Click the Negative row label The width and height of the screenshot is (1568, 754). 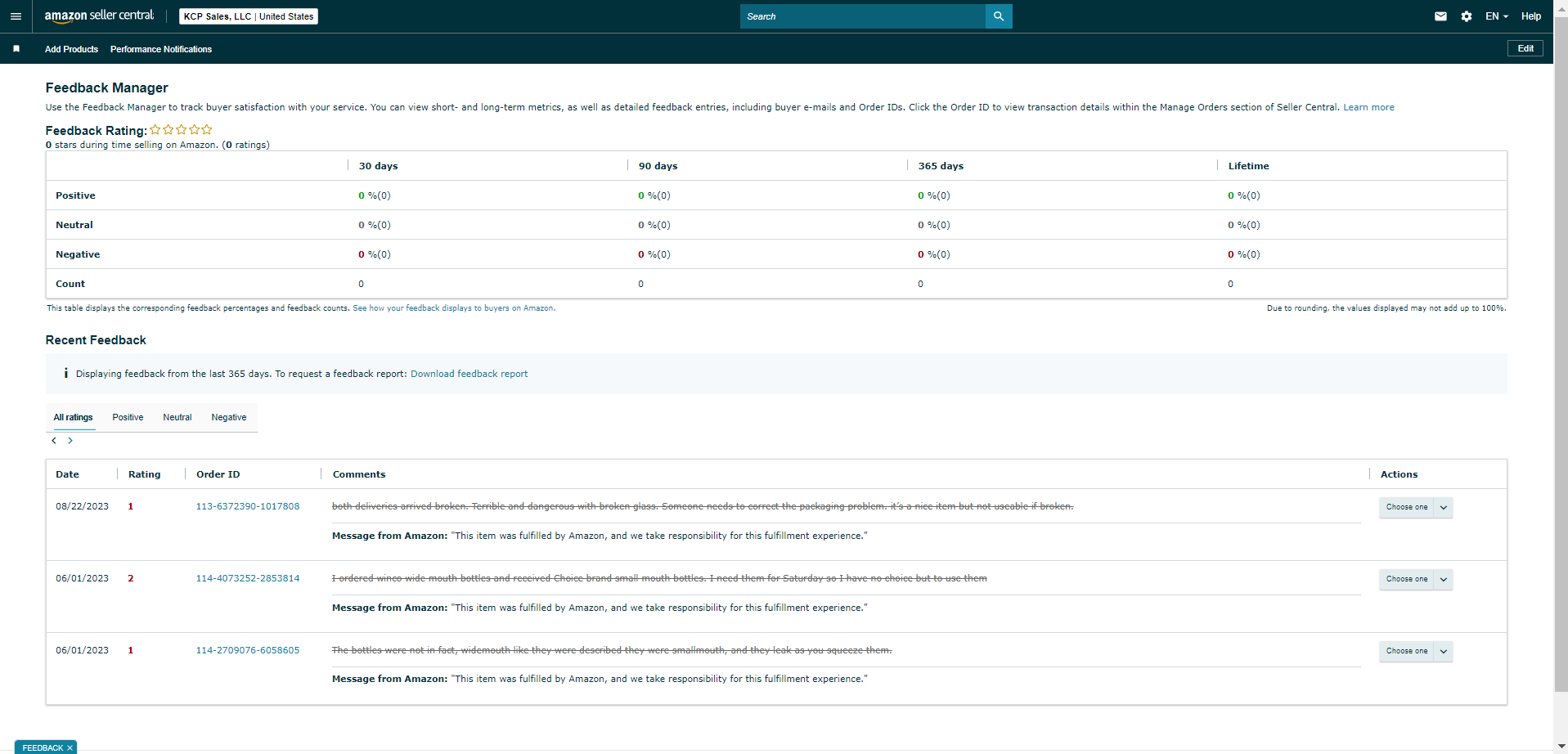coord(78,254)
